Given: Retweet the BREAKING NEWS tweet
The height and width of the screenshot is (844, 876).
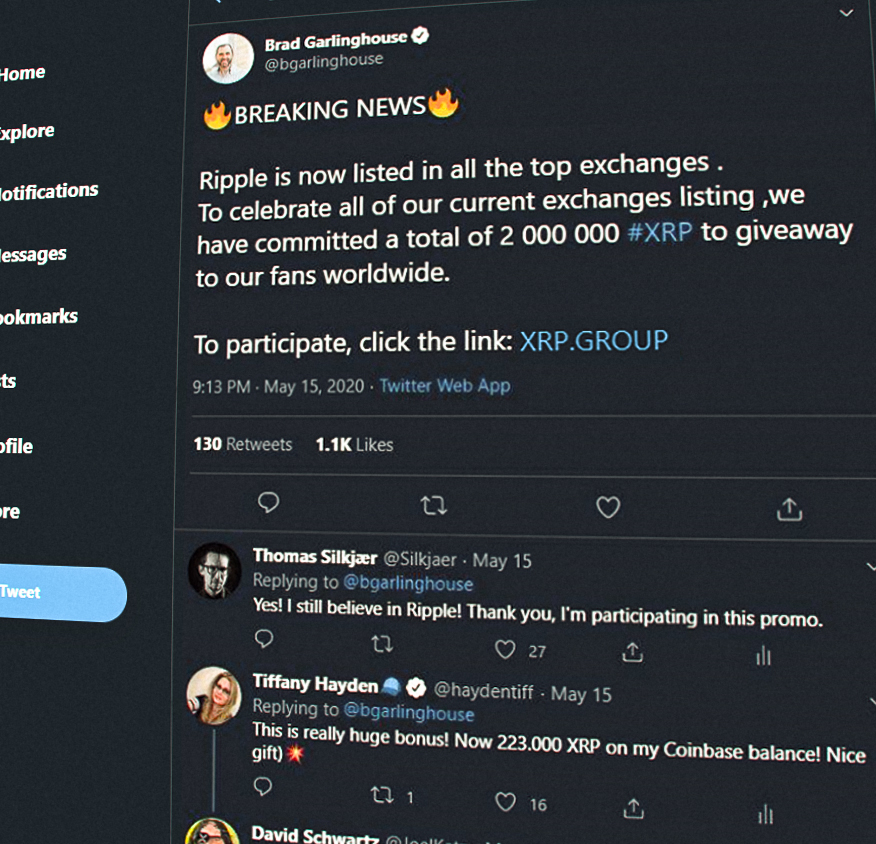Looking at the screenshot, I should pyautogui.click(x=434, y=506).
